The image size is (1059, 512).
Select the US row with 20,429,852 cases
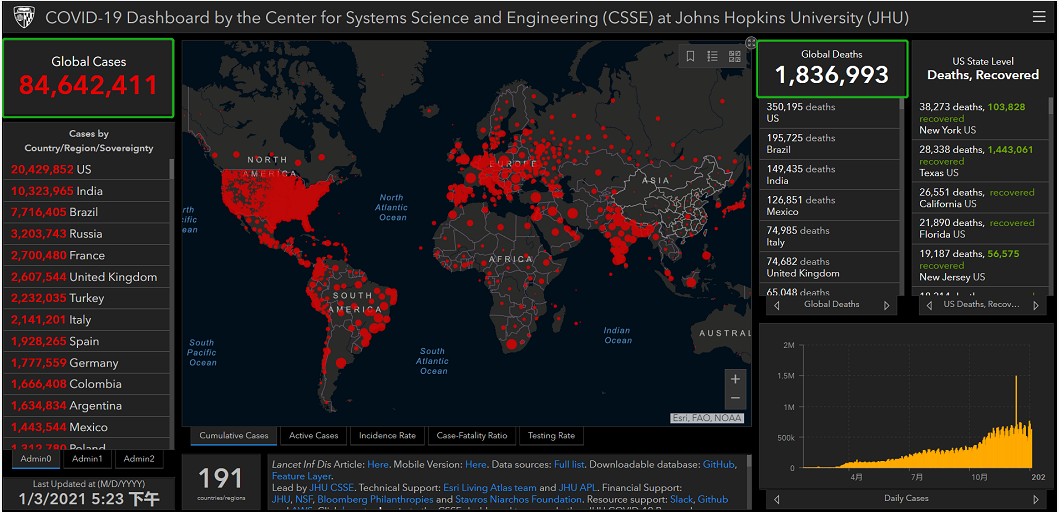point(86,170)
